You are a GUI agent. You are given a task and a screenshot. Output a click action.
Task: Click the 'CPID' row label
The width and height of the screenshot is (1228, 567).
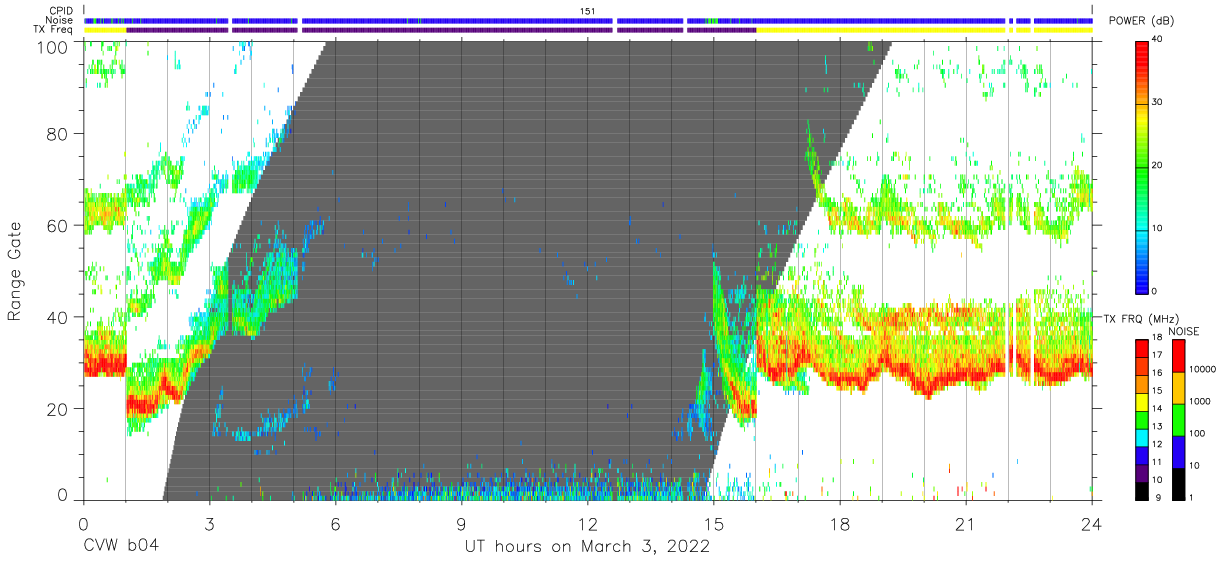61,11
